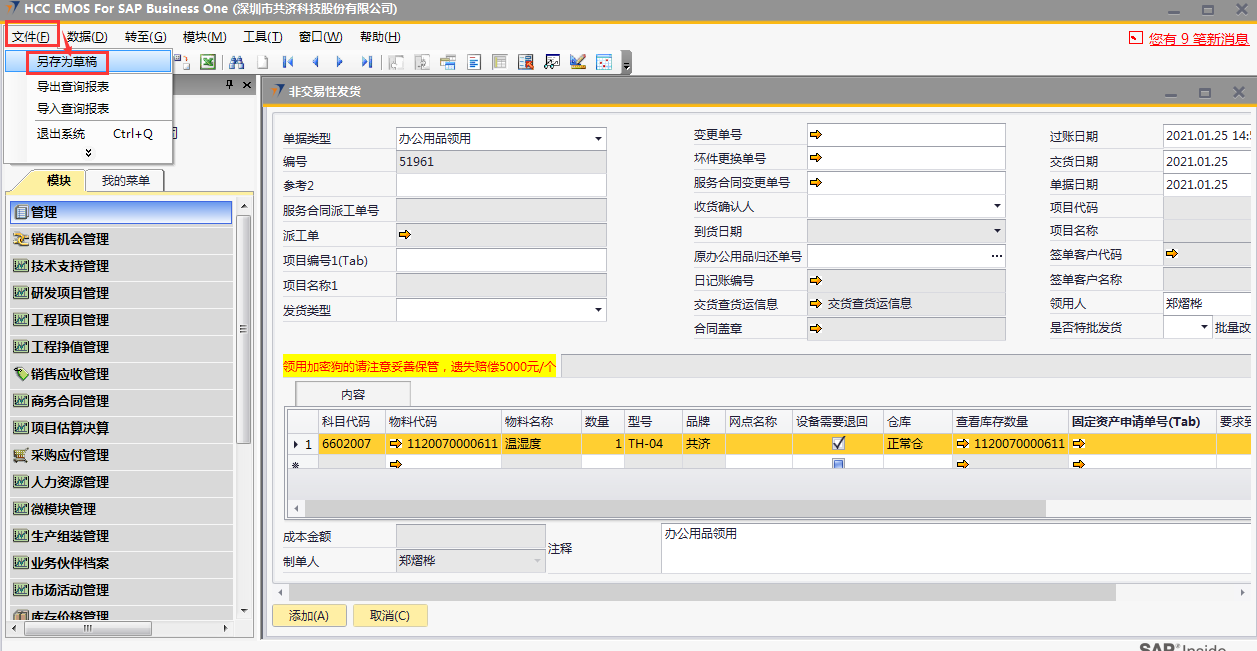Click the orange link arrow beside 变更单号
1257x651 pixels.
click(x=816, y=135)
